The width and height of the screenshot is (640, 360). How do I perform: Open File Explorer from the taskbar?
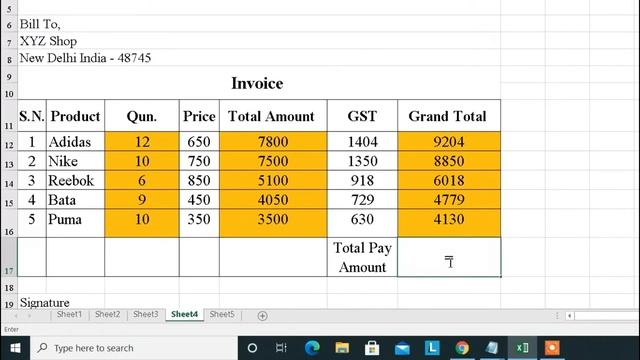(x=342, y=348)
